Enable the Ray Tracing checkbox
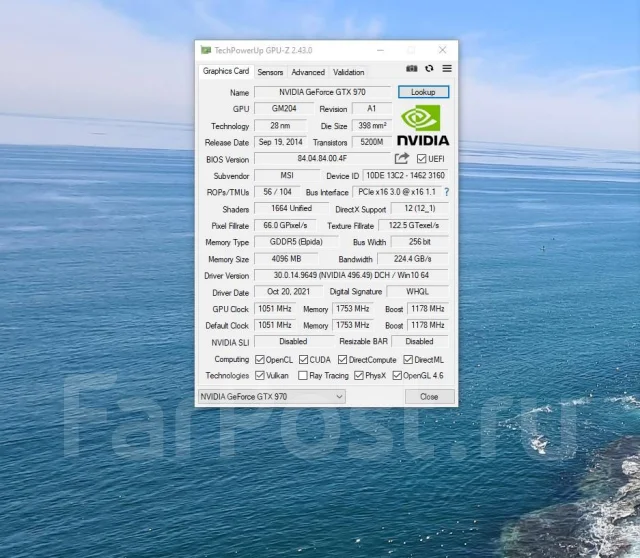 point(303,375)
